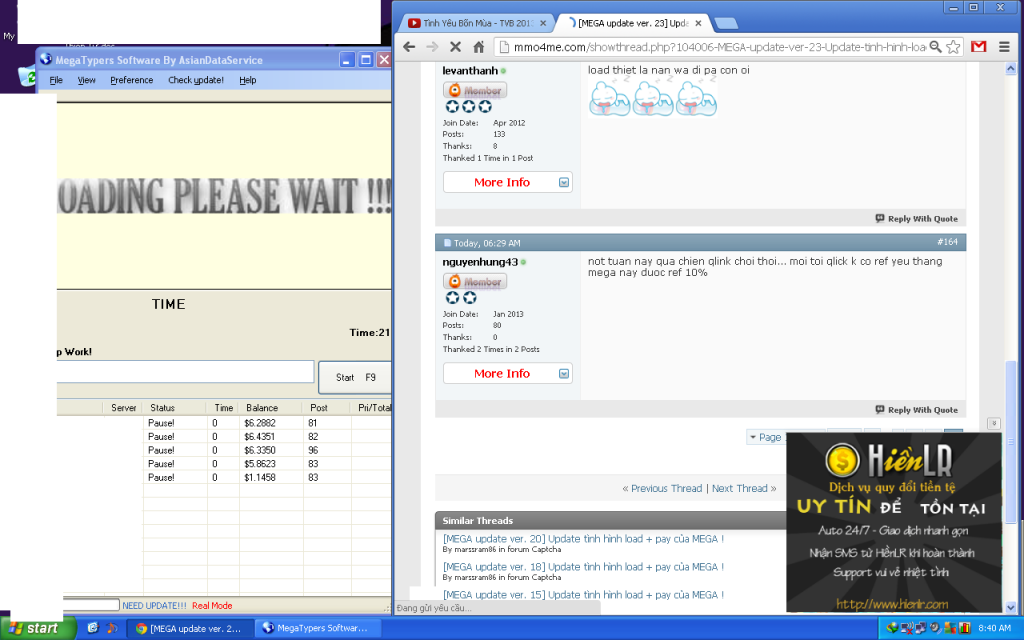Open the Gmail extension icon in Chrome

pyautogui.click(x=978, y=47)
